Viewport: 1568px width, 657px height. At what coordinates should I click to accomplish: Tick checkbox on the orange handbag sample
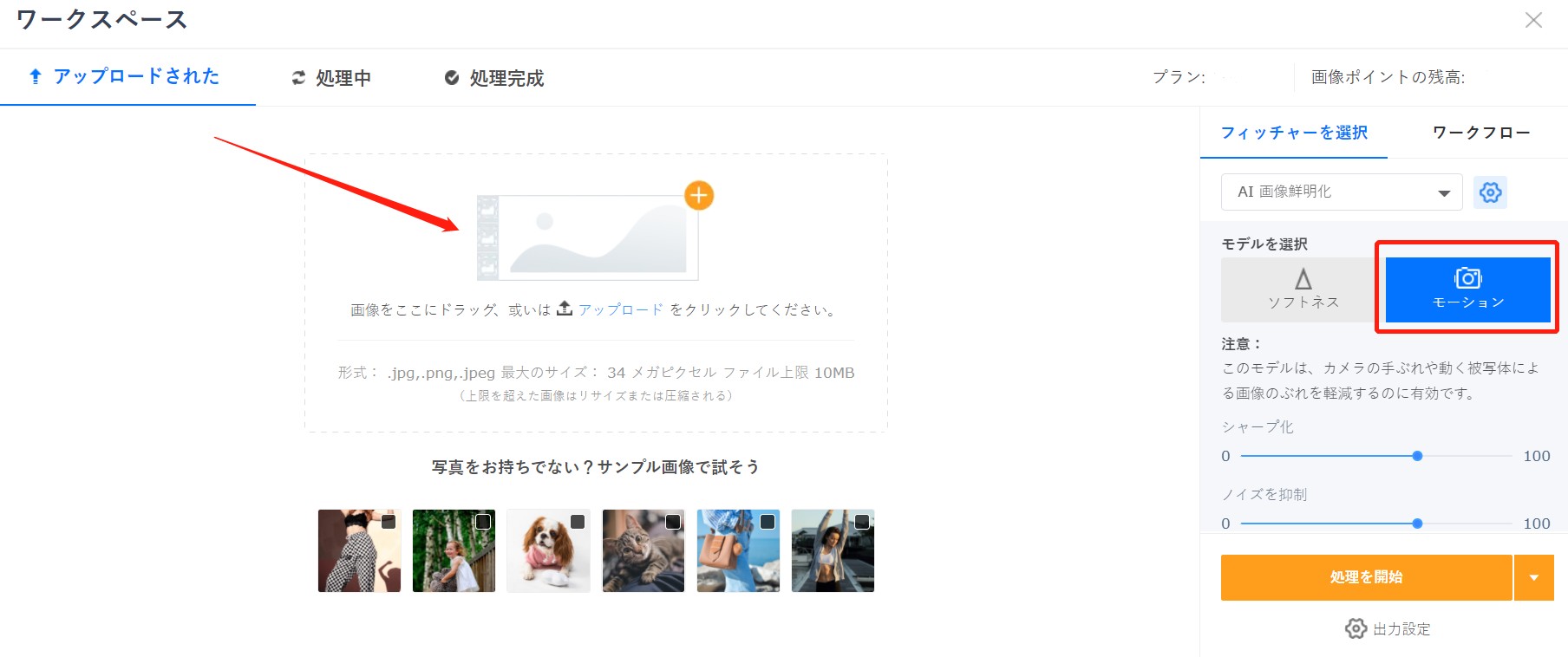(768, 522)
